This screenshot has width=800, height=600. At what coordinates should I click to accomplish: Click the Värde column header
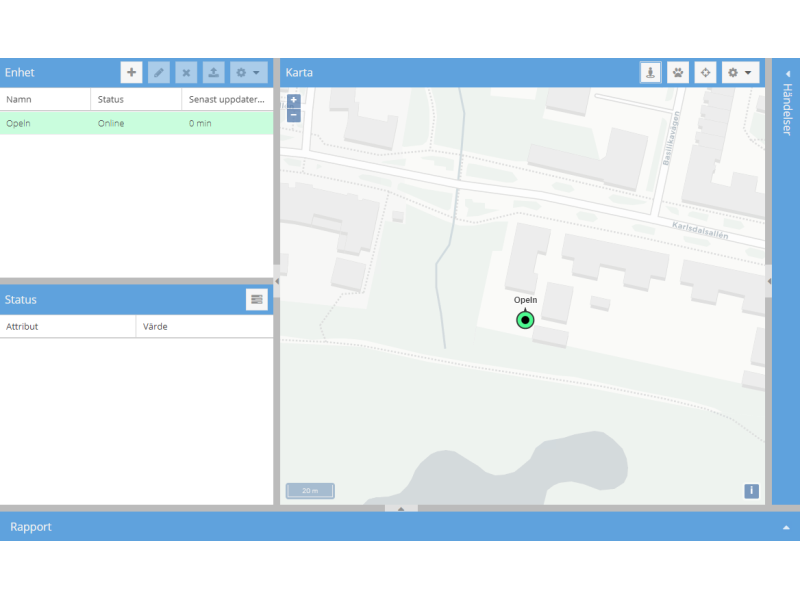[205, 327]
